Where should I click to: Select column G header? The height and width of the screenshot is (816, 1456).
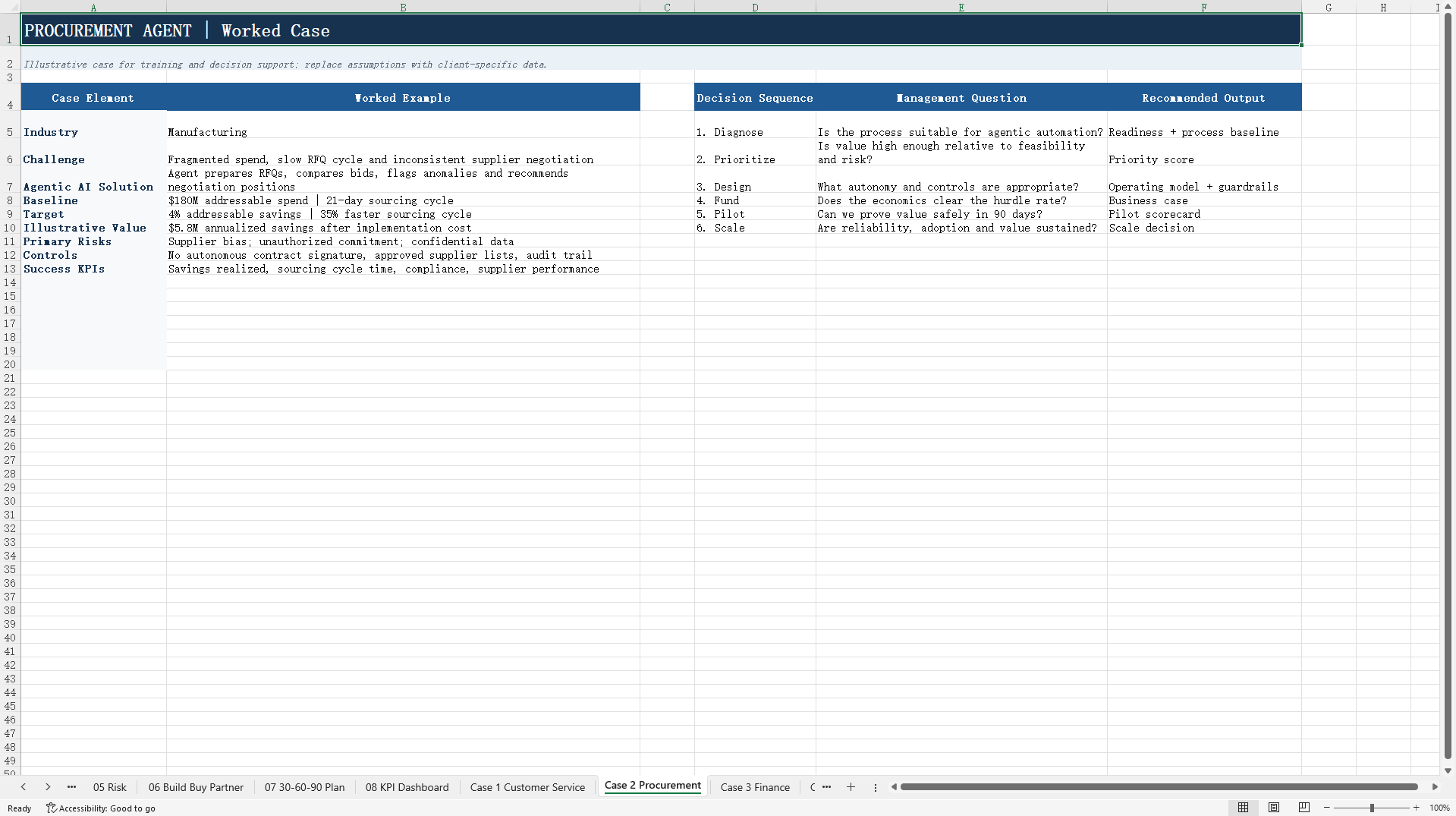(1329, 7)
